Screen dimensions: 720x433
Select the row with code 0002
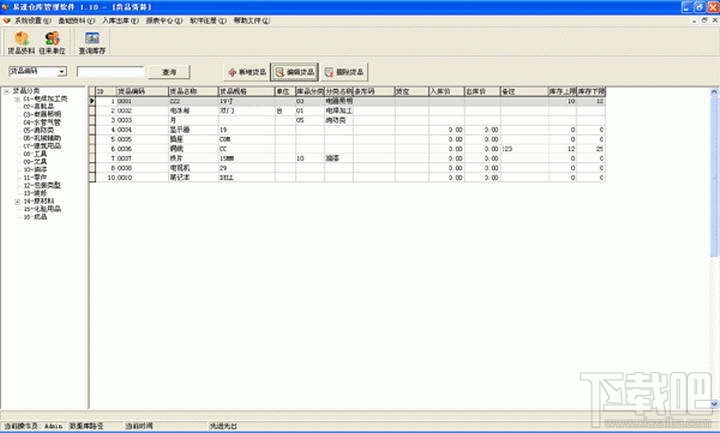350,111
